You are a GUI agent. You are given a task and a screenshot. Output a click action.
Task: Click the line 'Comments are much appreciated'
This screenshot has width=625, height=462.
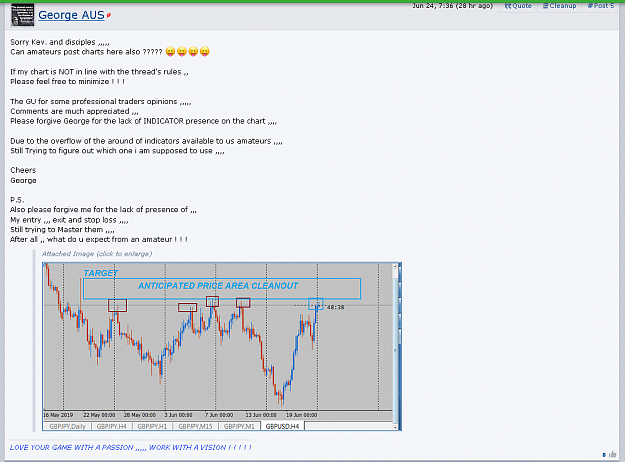(x=74, y=111)
